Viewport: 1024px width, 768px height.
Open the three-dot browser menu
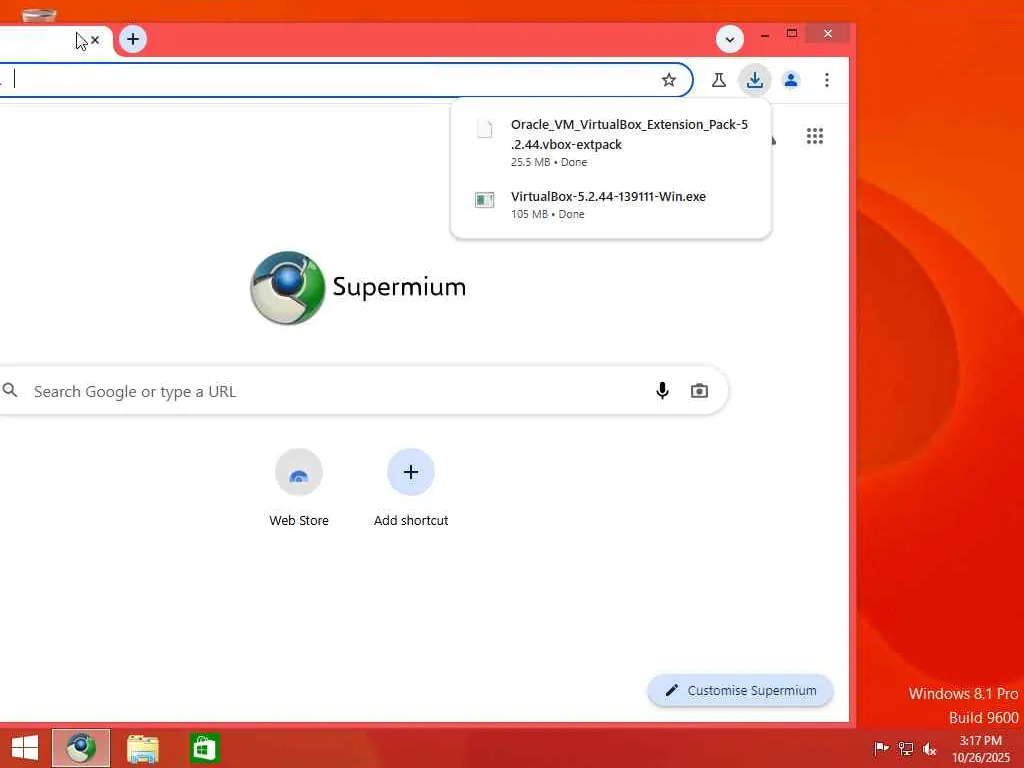827,80
